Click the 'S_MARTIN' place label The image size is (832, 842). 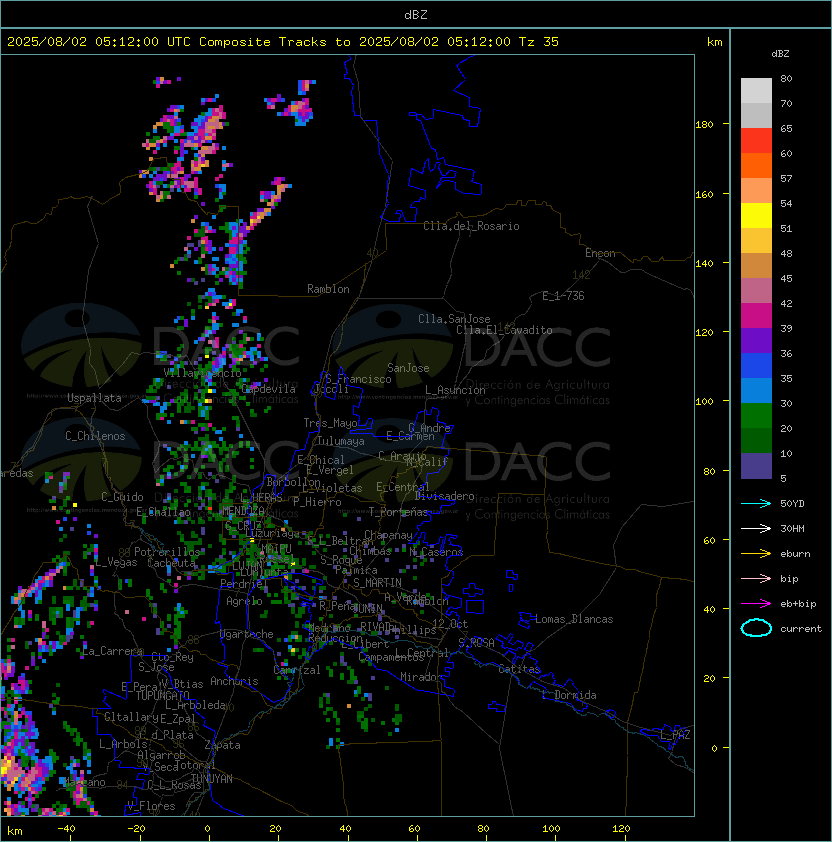point(377,583)
